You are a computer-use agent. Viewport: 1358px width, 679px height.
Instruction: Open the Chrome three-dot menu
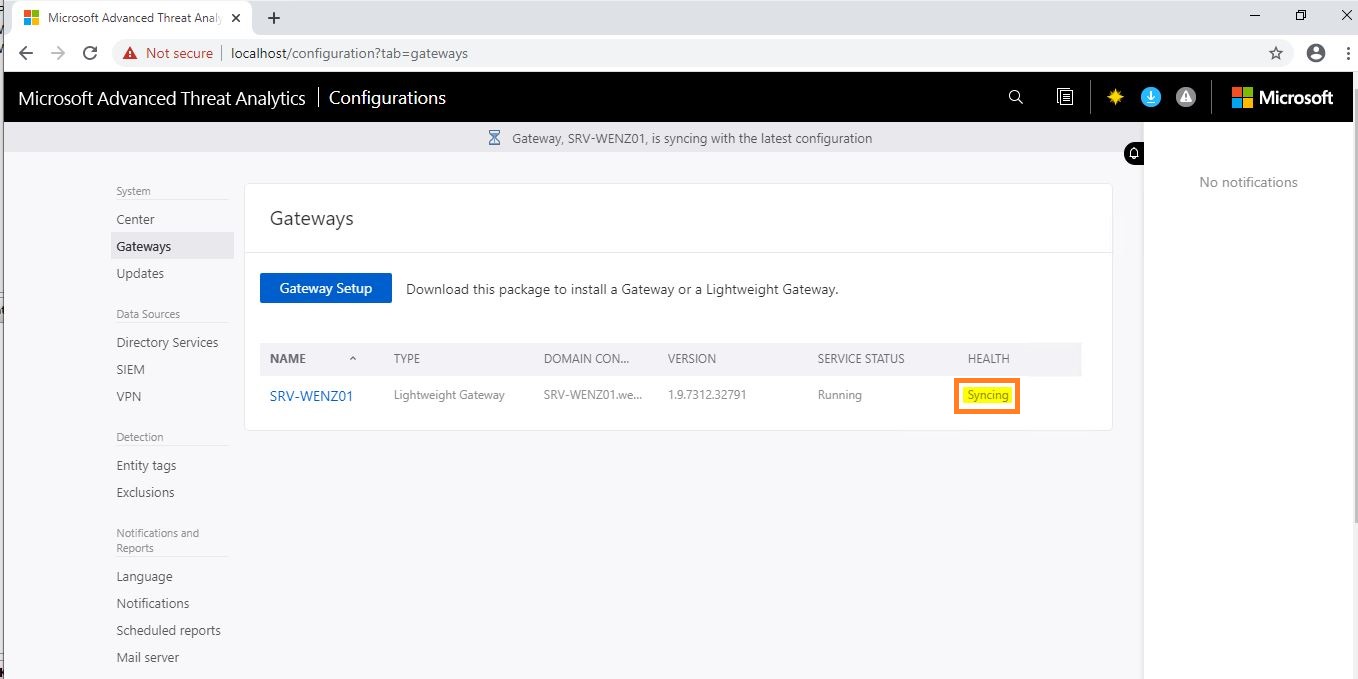[x=1348, y=53]
